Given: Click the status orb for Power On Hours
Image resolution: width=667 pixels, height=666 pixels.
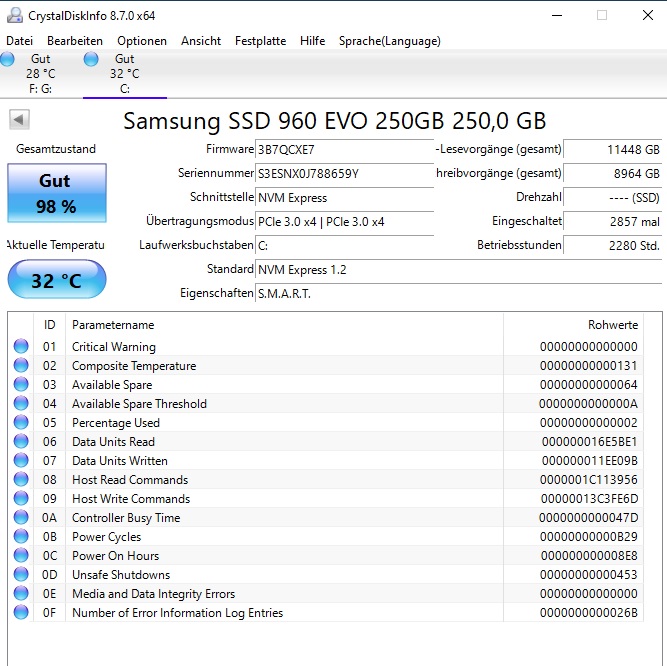Looking at the screenshot, I should coord(21,555).
